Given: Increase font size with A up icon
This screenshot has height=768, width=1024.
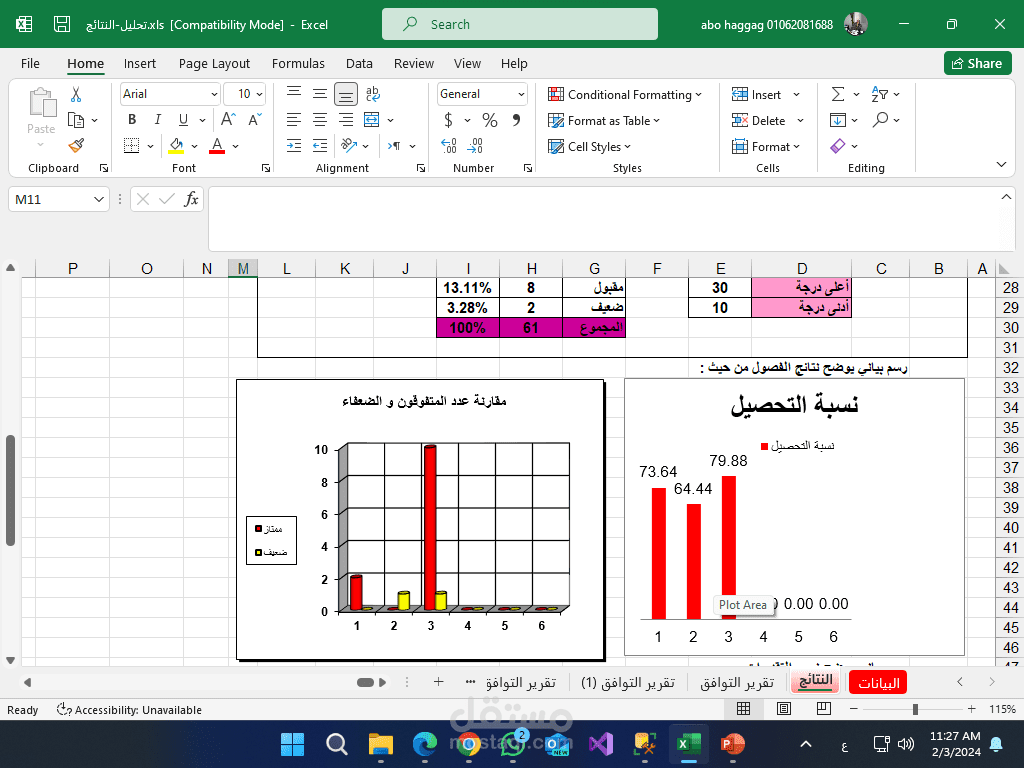Looking at the screenshot, I should (x=228, y=119).
